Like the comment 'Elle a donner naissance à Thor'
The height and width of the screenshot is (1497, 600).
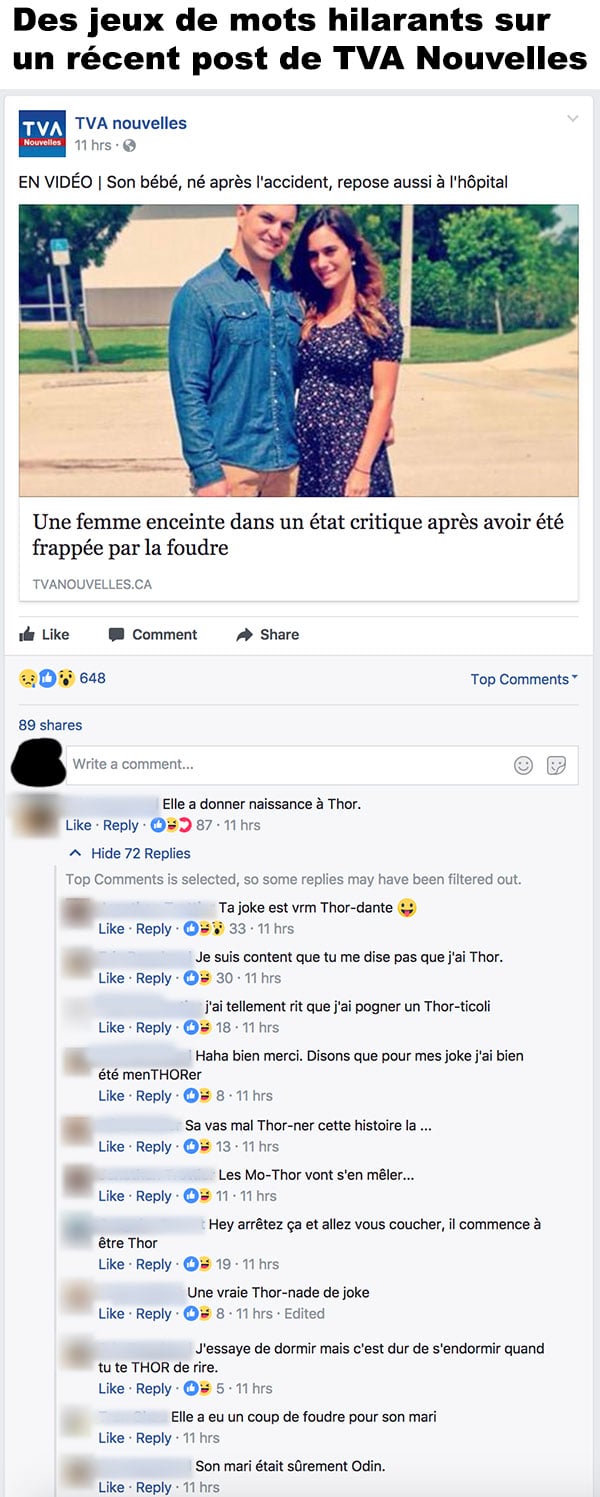pyautogui.click(x=78, y=825)
